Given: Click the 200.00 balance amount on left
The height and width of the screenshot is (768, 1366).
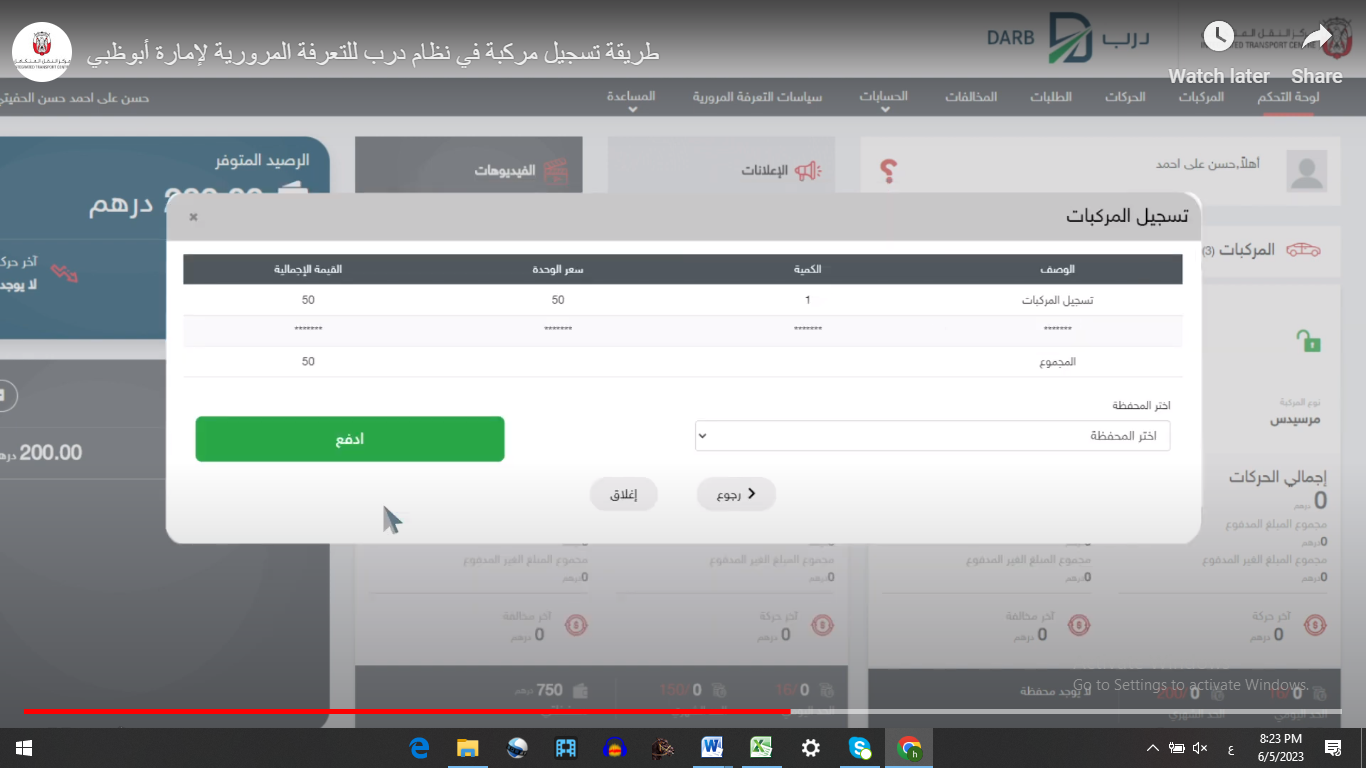Looking at the screenshot, I should point(51,453).
